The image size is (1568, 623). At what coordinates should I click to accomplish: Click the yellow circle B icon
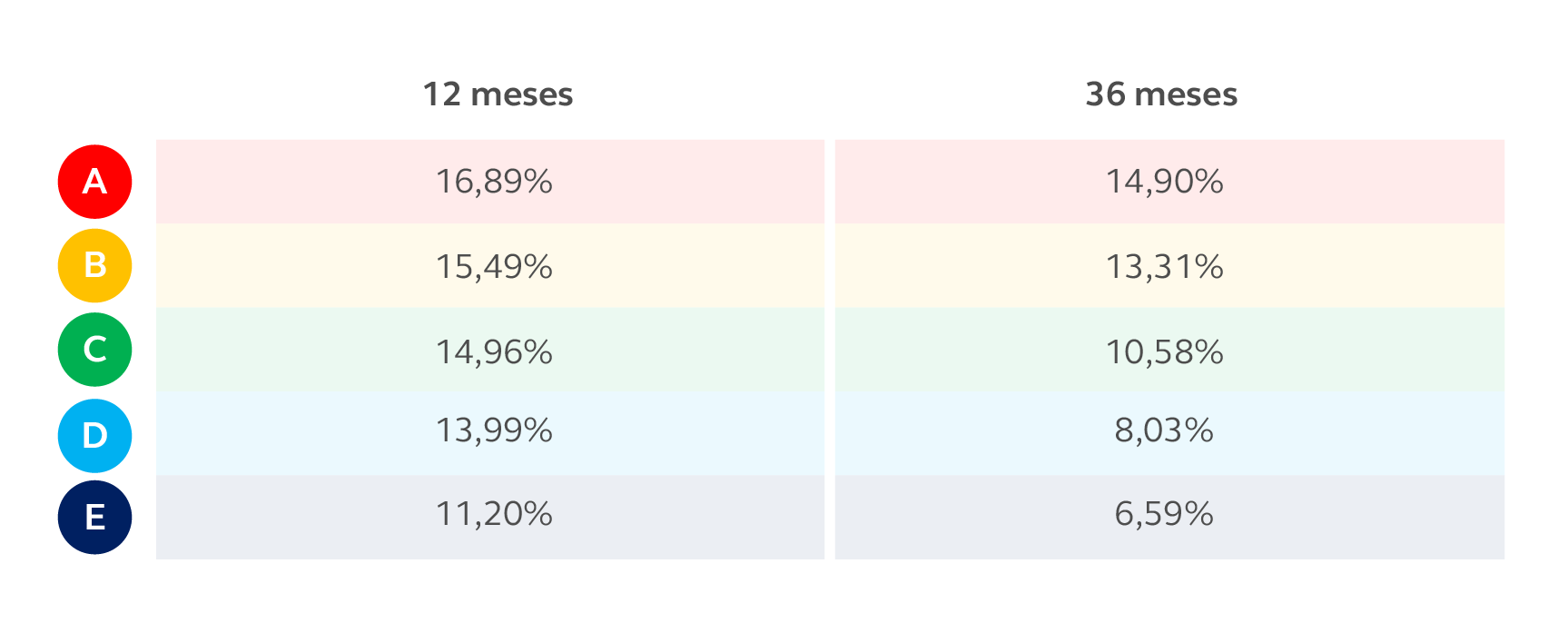(x=95, y=265)
